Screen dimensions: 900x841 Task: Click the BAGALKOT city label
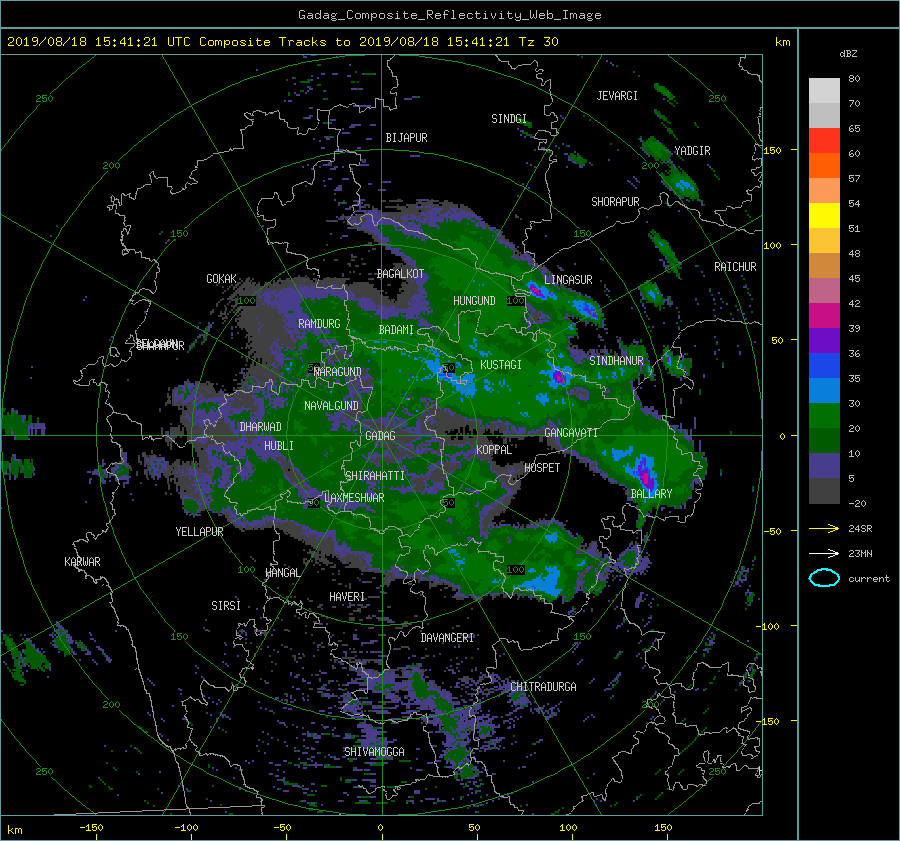pos(400,274)
